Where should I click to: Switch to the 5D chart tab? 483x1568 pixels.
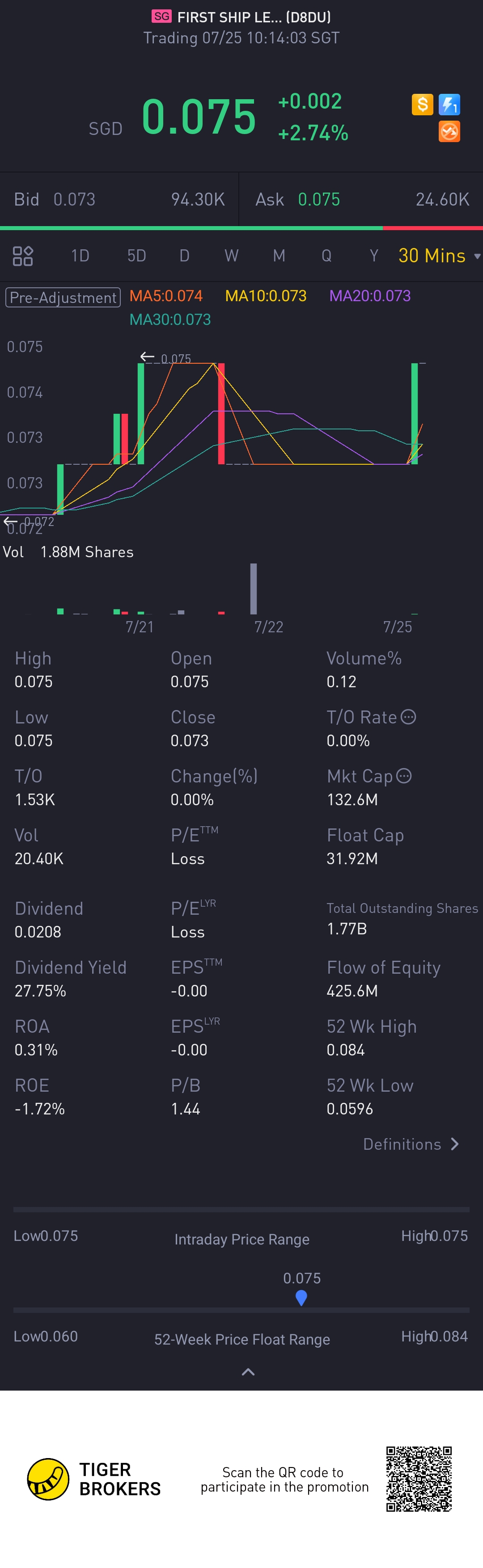pos(136,256)
